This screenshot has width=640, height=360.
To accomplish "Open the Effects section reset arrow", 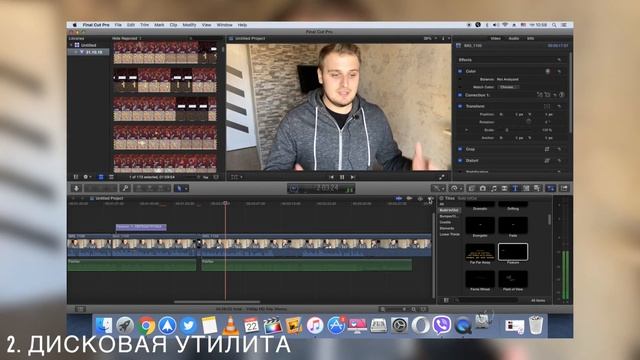I will click(x=559, y=60).
